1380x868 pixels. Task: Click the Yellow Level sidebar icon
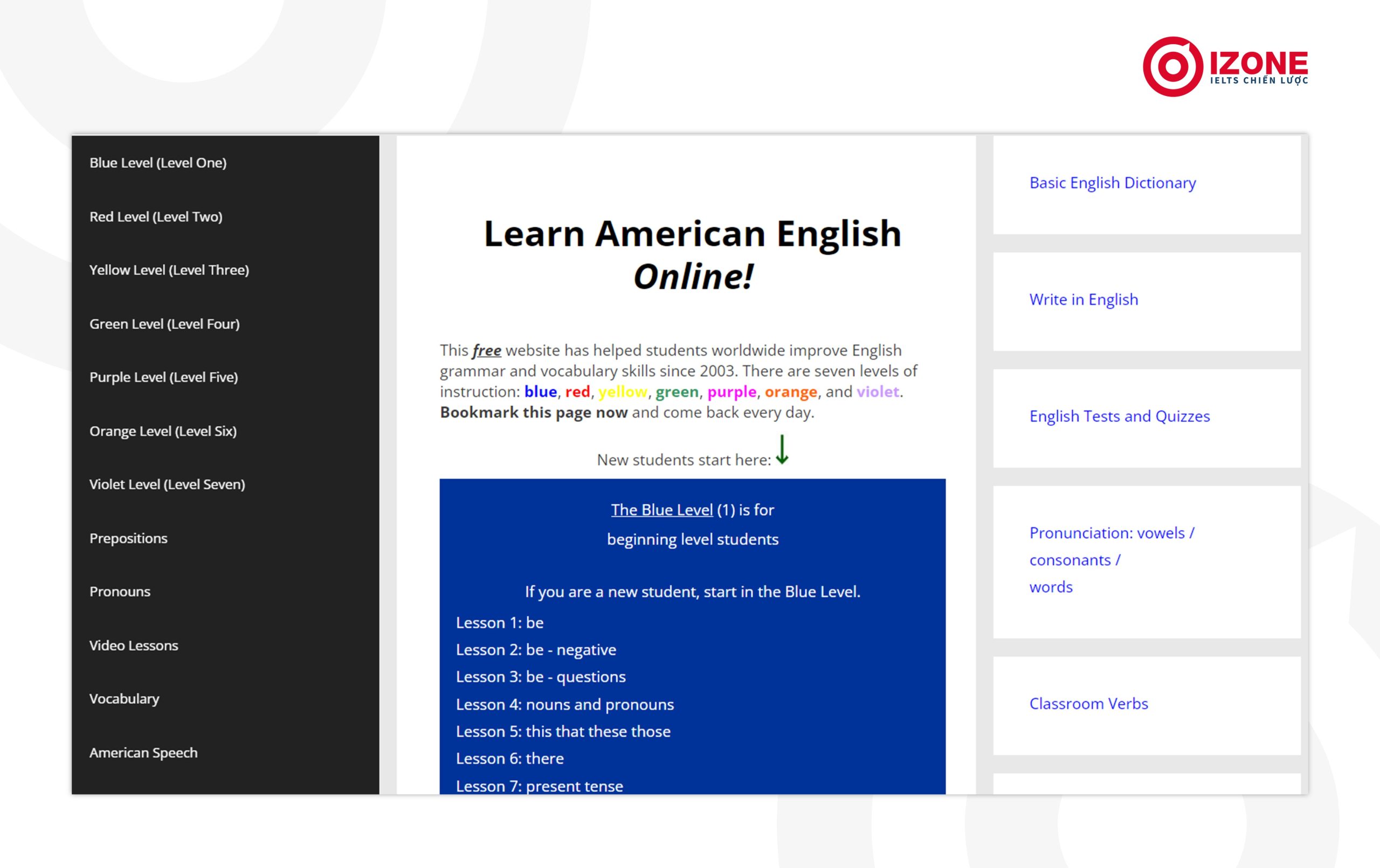point(169,270)
